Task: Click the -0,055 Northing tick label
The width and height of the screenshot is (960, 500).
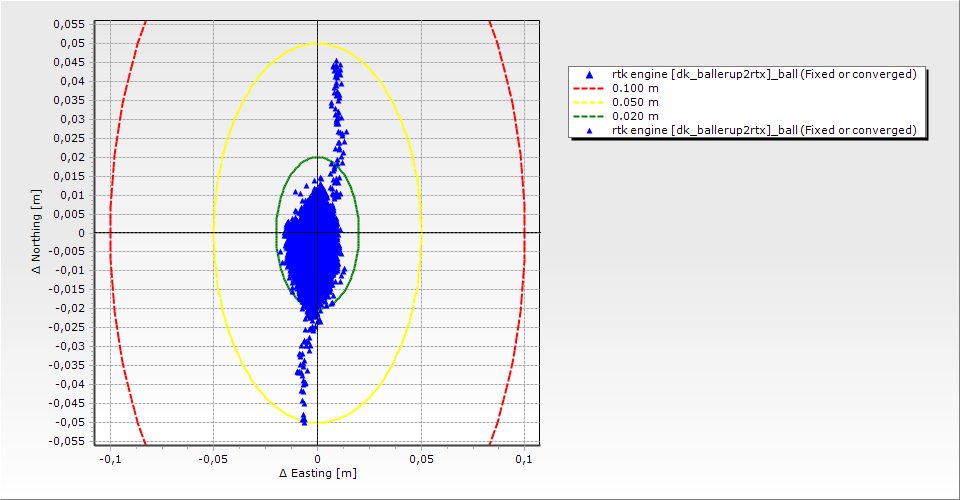Action: [67, 441]
